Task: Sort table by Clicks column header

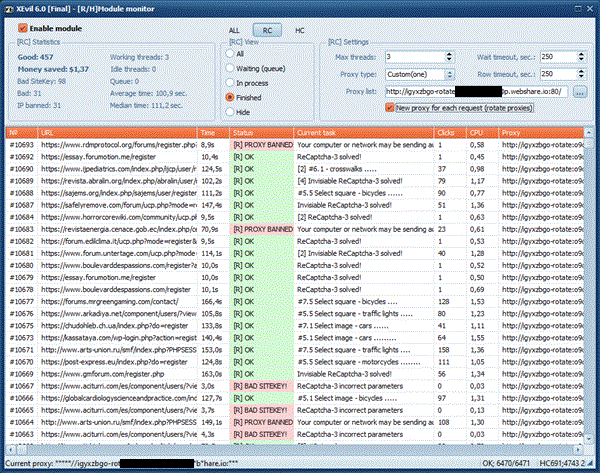Action: pos(450,132)
